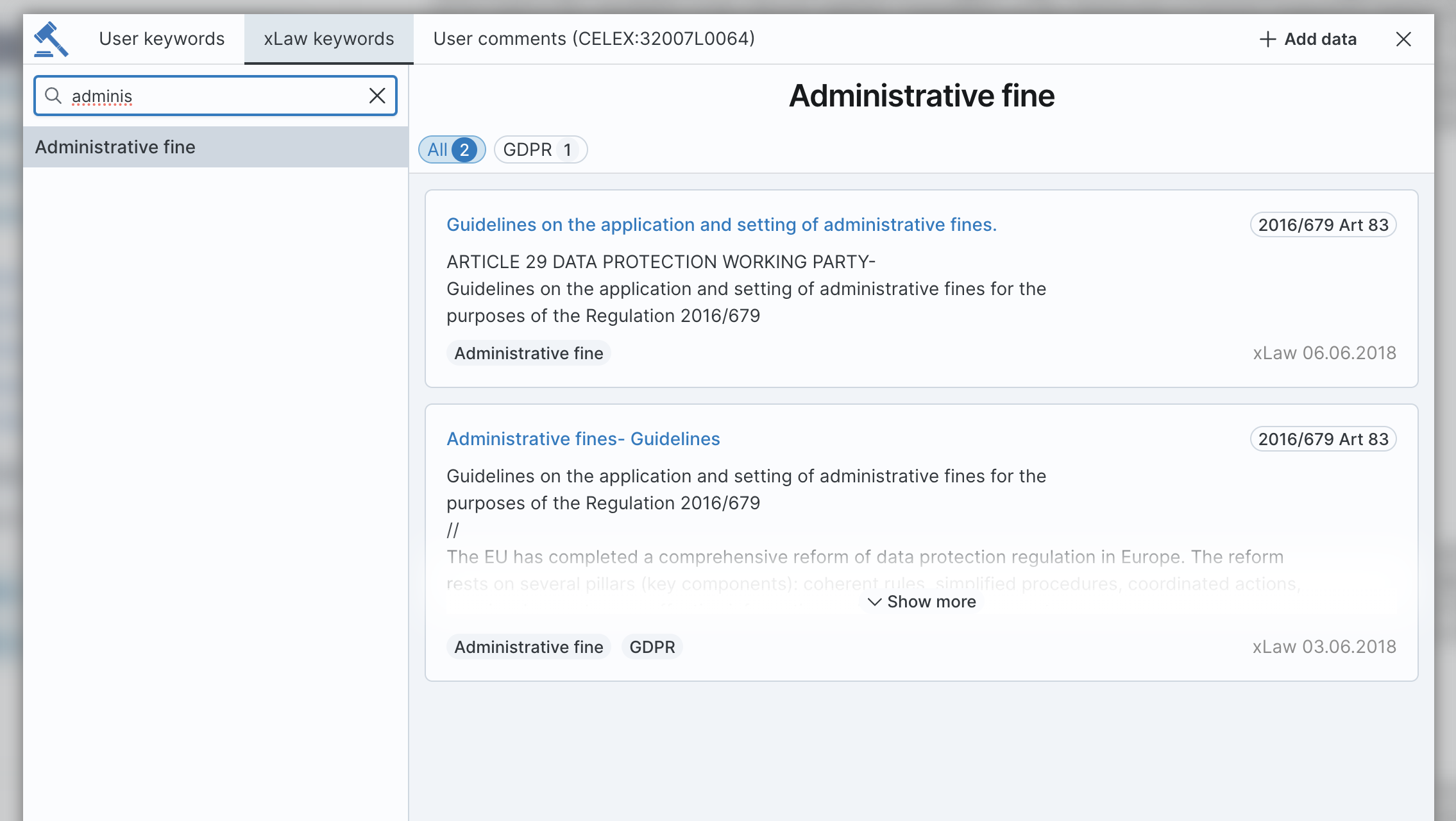Click first card's 2016/679 Art 83 badge
The height and width of the screenshot is (821, 1456).
(1323, 224)
